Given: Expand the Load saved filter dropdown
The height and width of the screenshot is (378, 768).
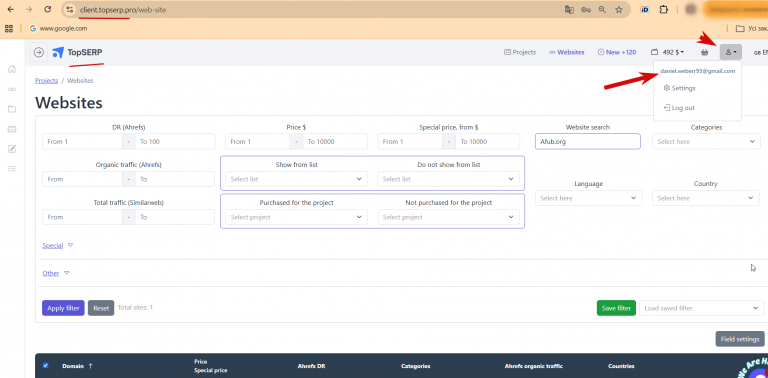Looking at the screenshot, I should (701, 308).
